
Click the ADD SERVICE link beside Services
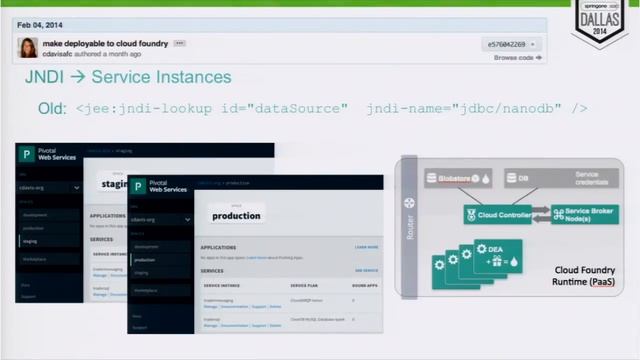[x=367, y=271]
